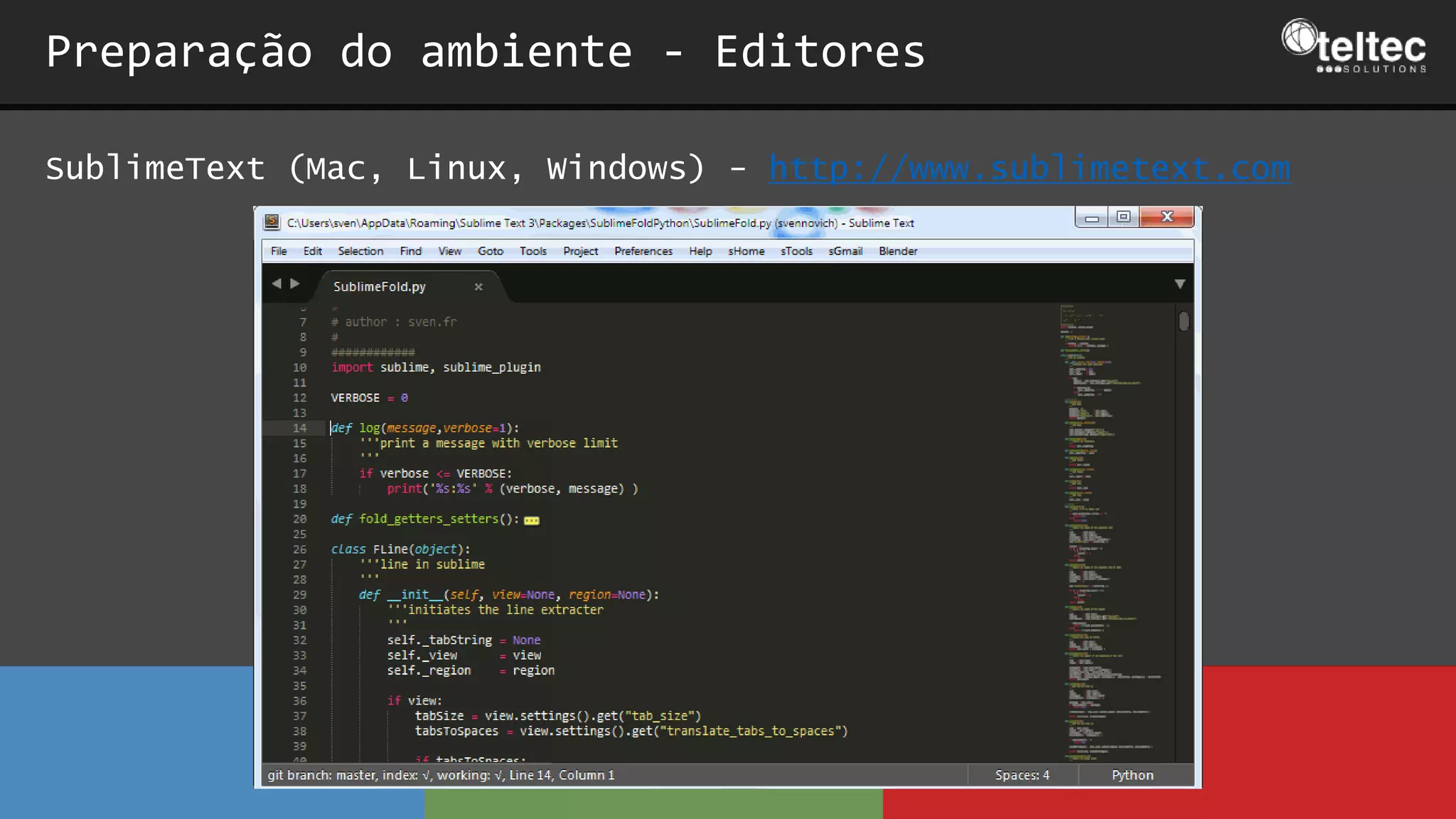Click the vertical scrollbar thumb
The height and width of the screenshot is (819, 1456).
click(x=1184, y=321)
